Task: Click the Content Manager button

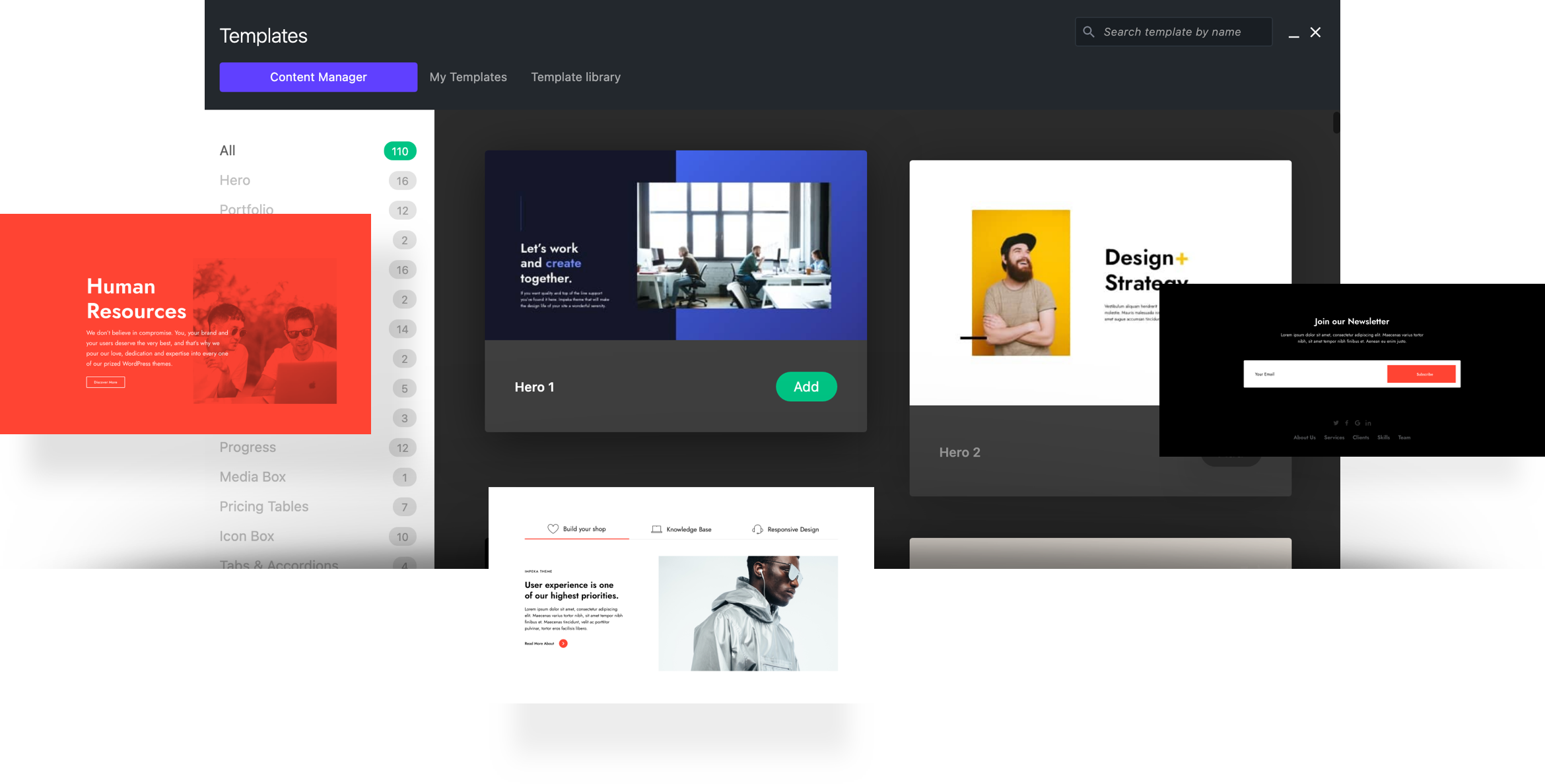Action: tap(318, 76)
